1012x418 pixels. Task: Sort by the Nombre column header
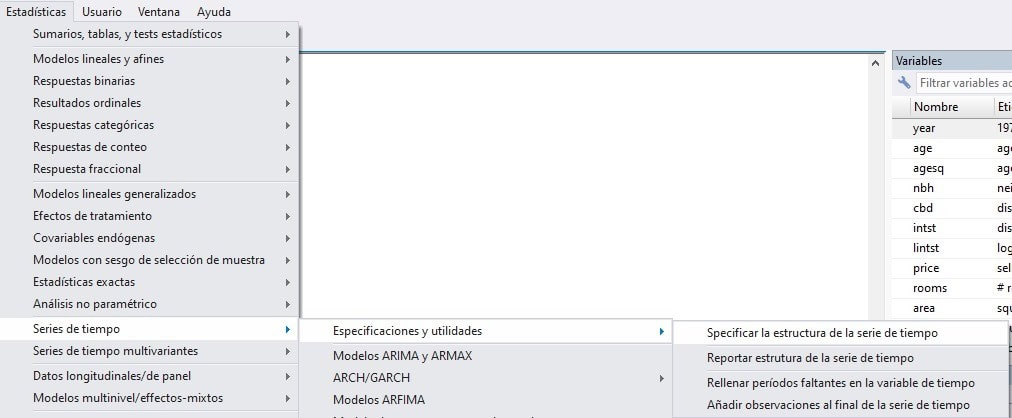936,107
